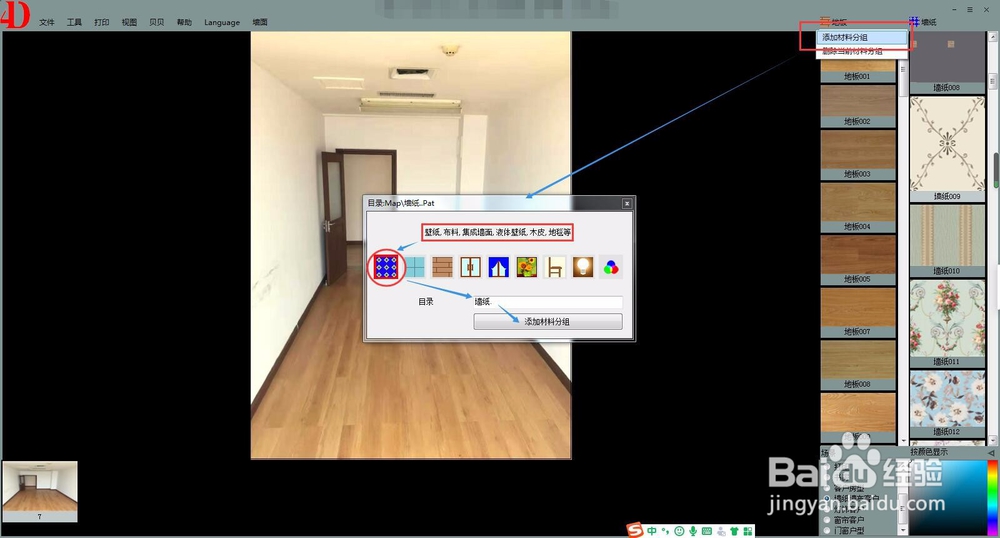This screenshot has width=1000, height=538.
Task: Click the Sogou S input method logo
Action: point(635,530)
